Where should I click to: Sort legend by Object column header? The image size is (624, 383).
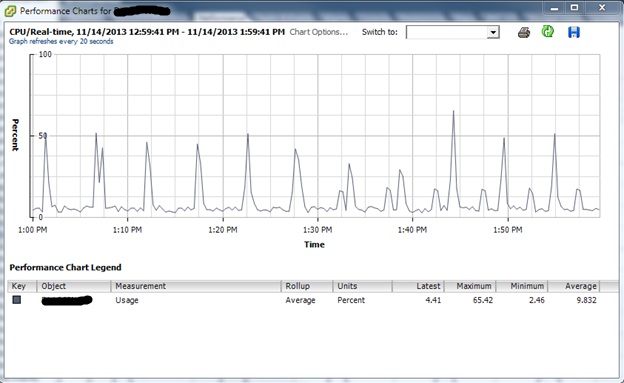coord(74,286)
